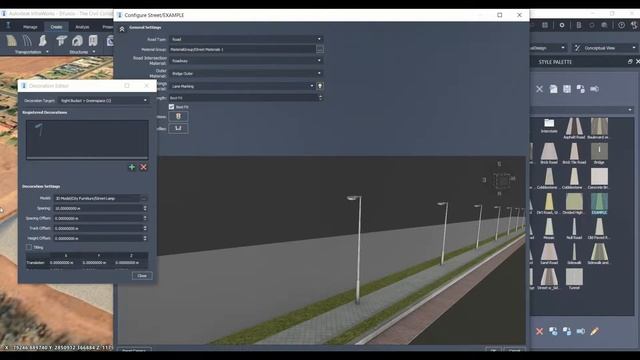
Task: Toggle the Tilting checkbox in Decoration Editor
Action: click(29, 247)
